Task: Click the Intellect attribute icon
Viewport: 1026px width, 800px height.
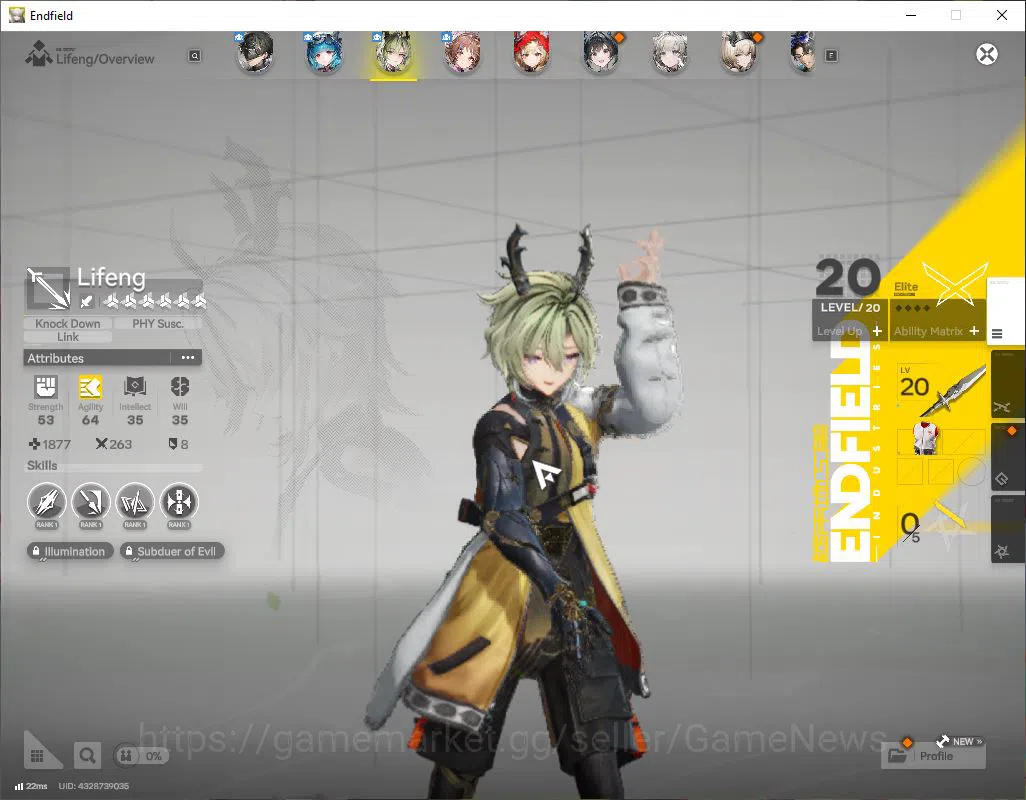Action: tap(135, 387)
